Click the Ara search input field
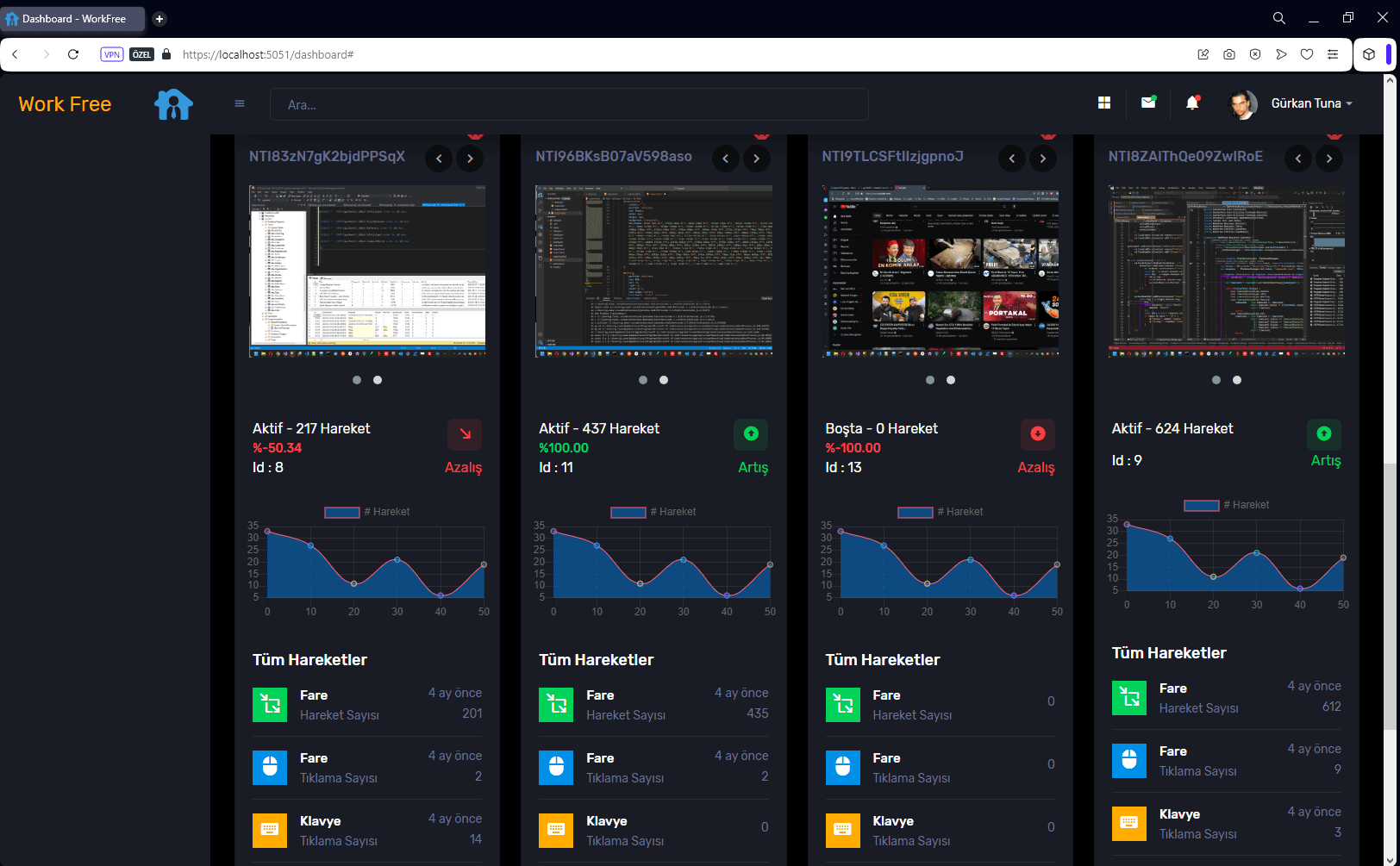The image size is (1400, 866). point(569,105)
